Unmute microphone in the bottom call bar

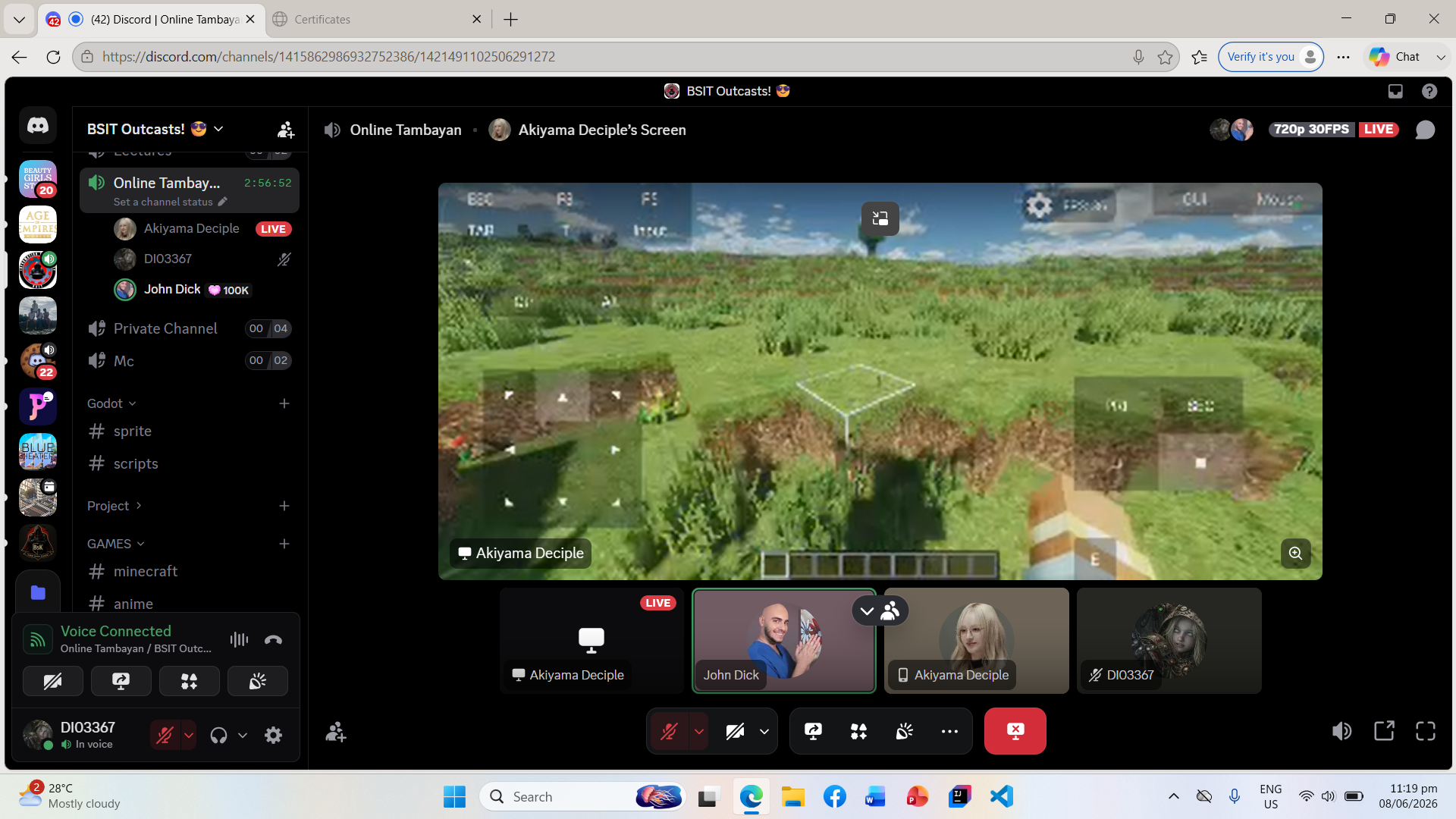669,731
